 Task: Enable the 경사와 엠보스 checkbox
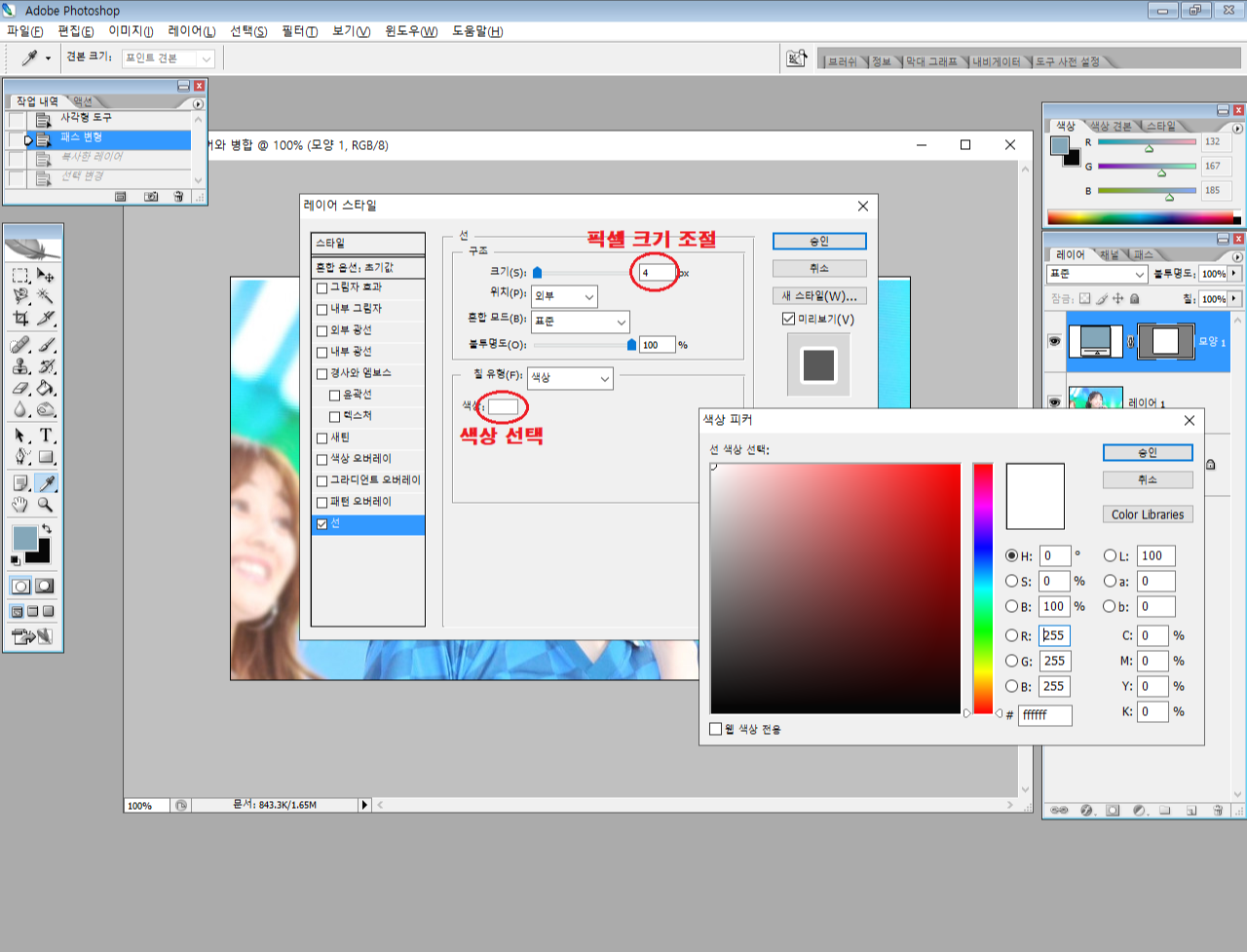(x=321, y=374)
